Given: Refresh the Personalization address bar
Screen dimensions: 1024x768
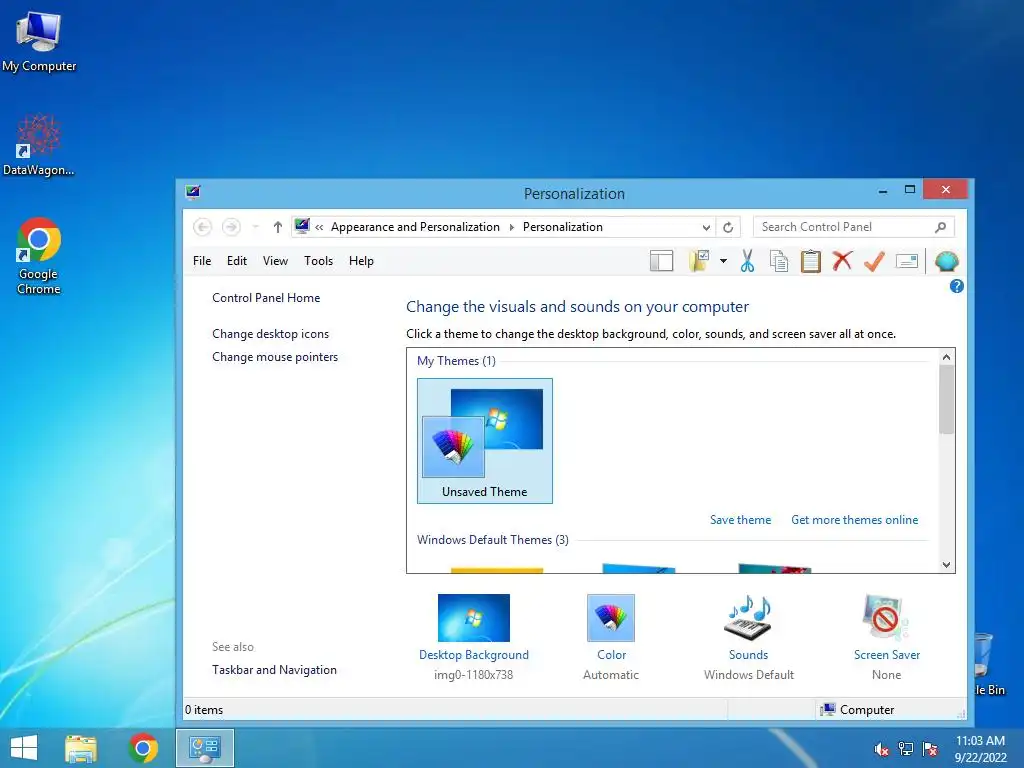Looking at the screenshot, I should (x=728, y=227).
